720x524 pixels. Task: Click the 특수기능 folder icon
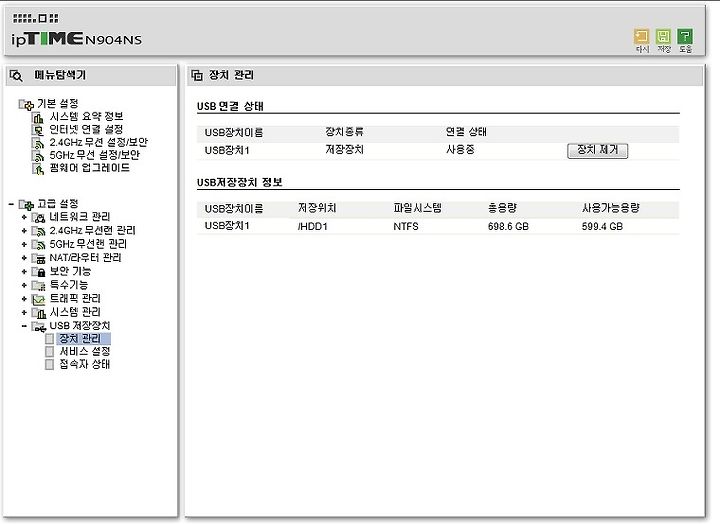tap(38, 286)
